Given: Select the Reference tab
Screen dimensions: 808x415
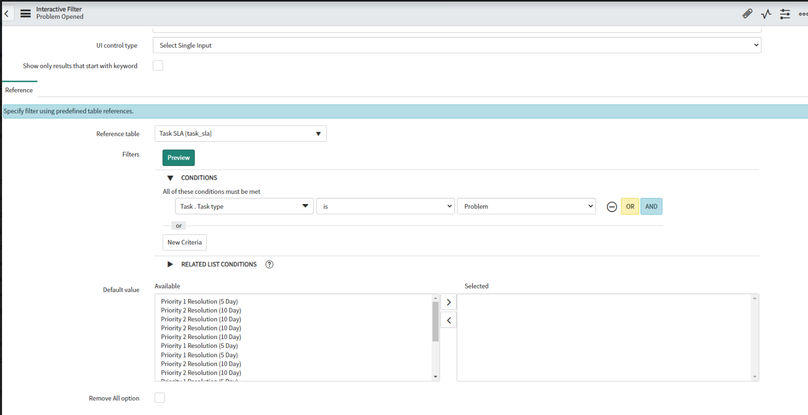Looking at the screenshot, I should [x=19, y=90].
